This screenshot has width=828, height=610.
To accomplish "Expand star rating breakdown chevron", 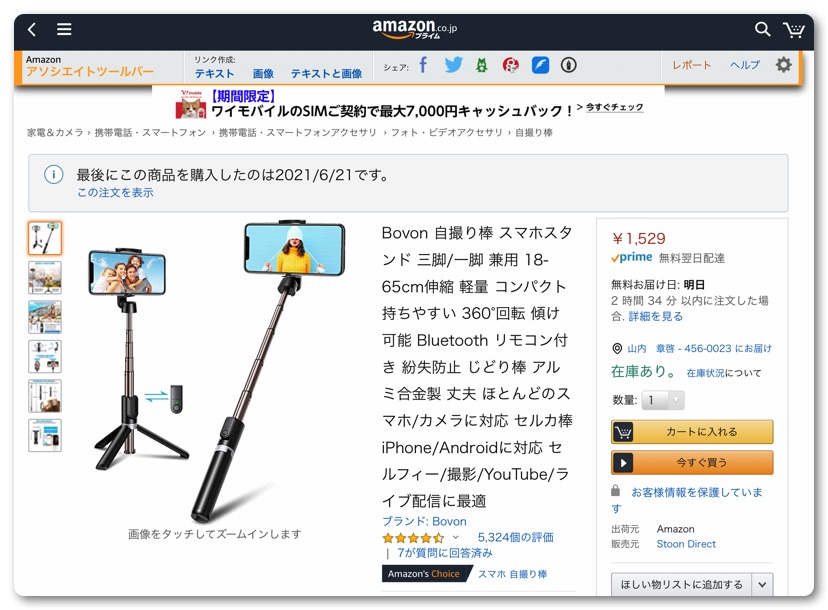I will tap(455, 538).
